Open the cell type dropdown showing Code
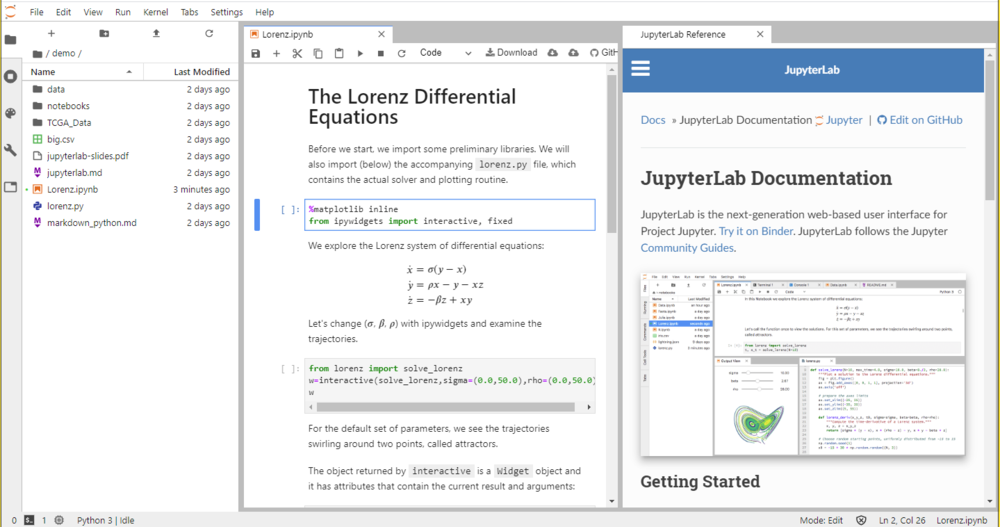This screenshot has height=527, width=1000. (x=445, y=53)
